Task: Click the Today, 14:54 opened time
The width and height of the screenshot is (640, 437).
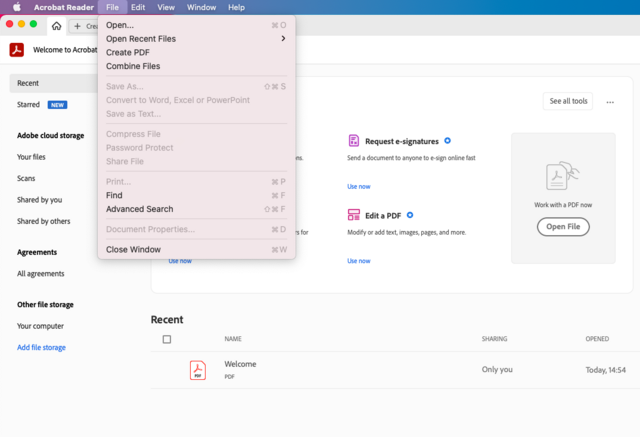Action: 606,370
